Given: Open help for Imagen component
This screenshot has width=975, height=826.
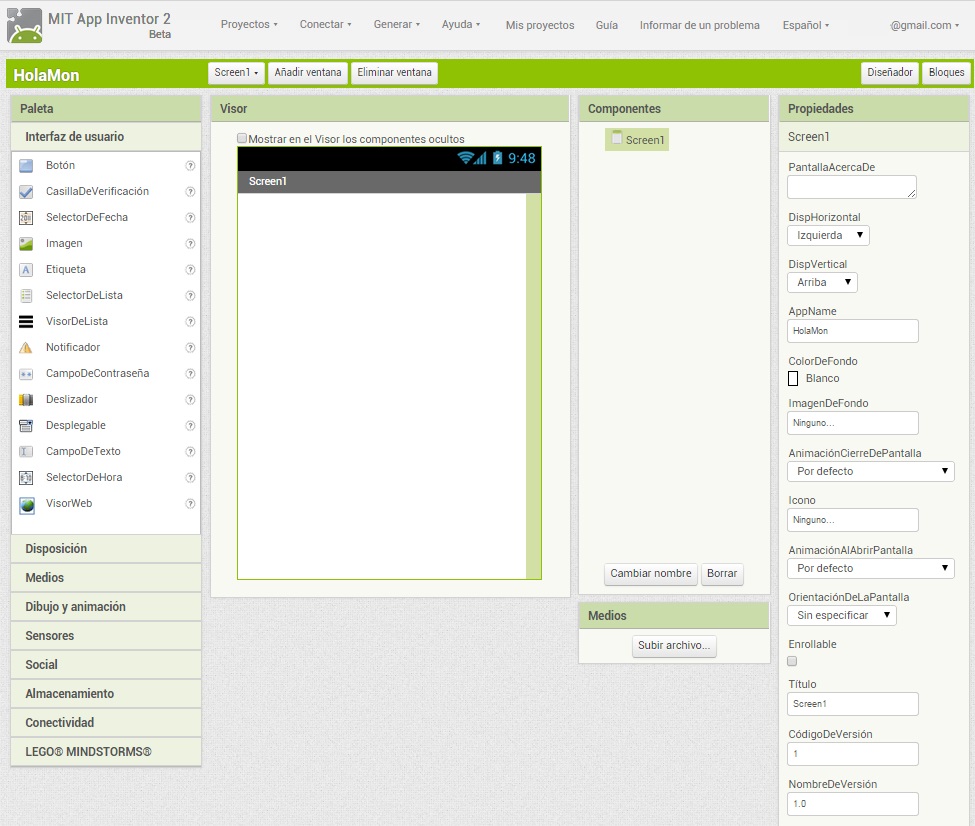Looking at the screenshot, I should [x=190, y=244].
